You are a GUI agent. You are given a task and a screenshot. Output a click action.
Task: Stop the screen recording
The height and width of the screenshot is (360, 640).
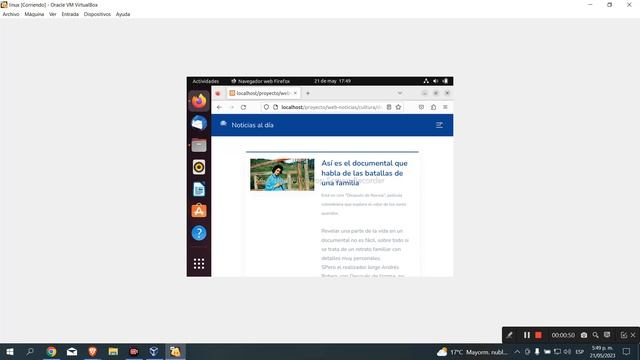(x=538, y=335)
